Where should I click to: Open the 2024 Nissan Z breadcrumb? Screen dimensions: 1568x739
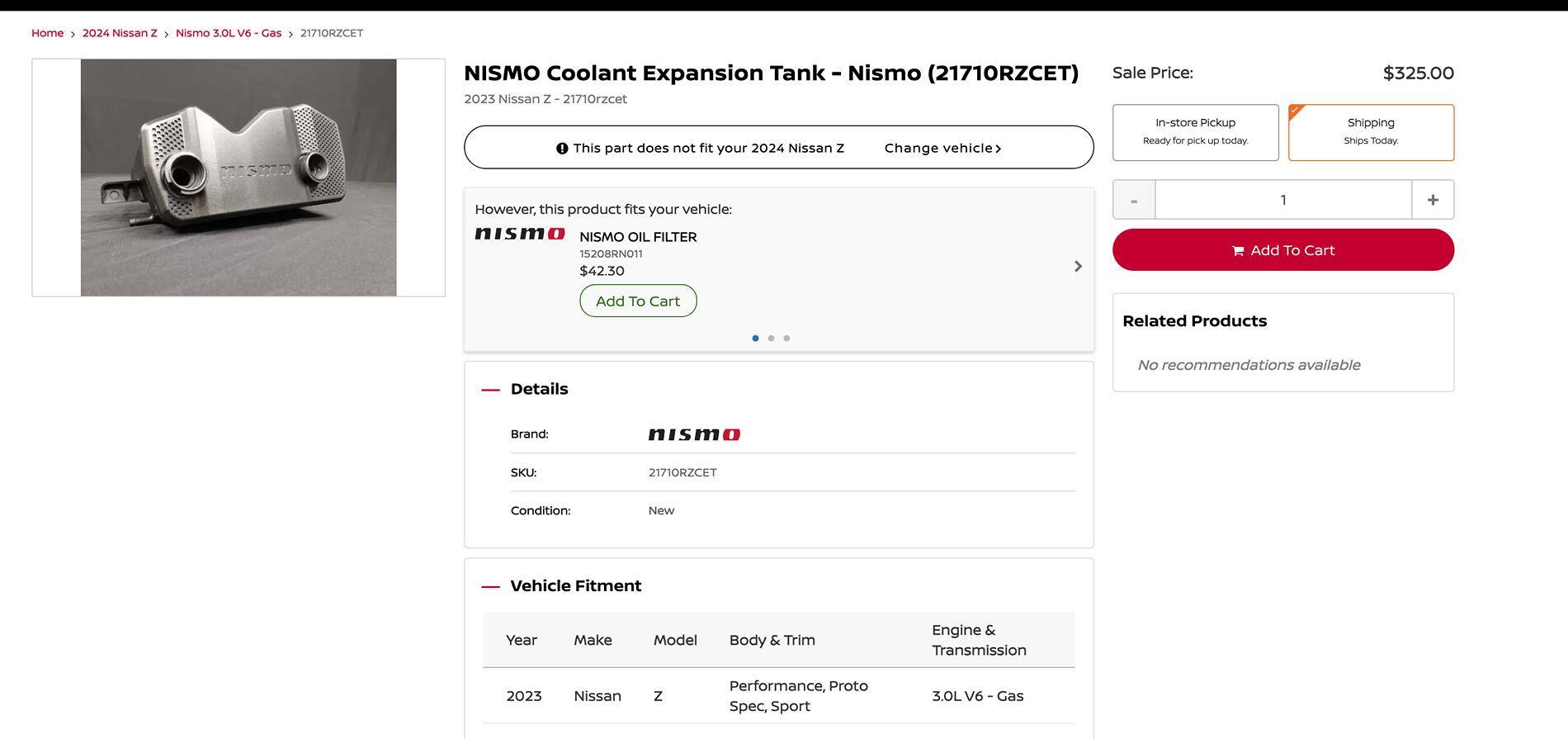(x=120, y=33)
